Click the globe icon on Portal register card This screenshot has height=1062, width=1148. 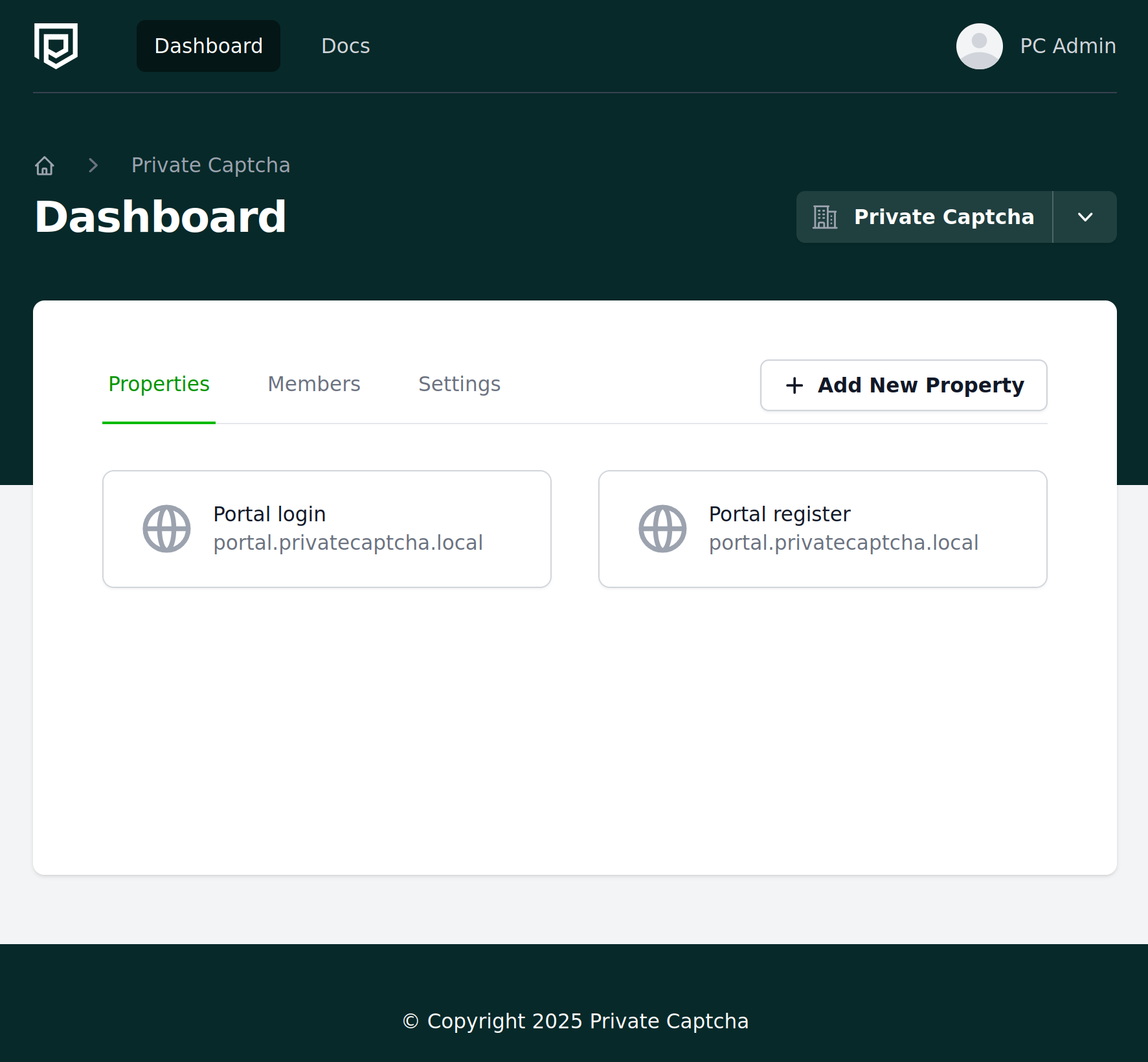pyautogui.click(x=662, y=529)
